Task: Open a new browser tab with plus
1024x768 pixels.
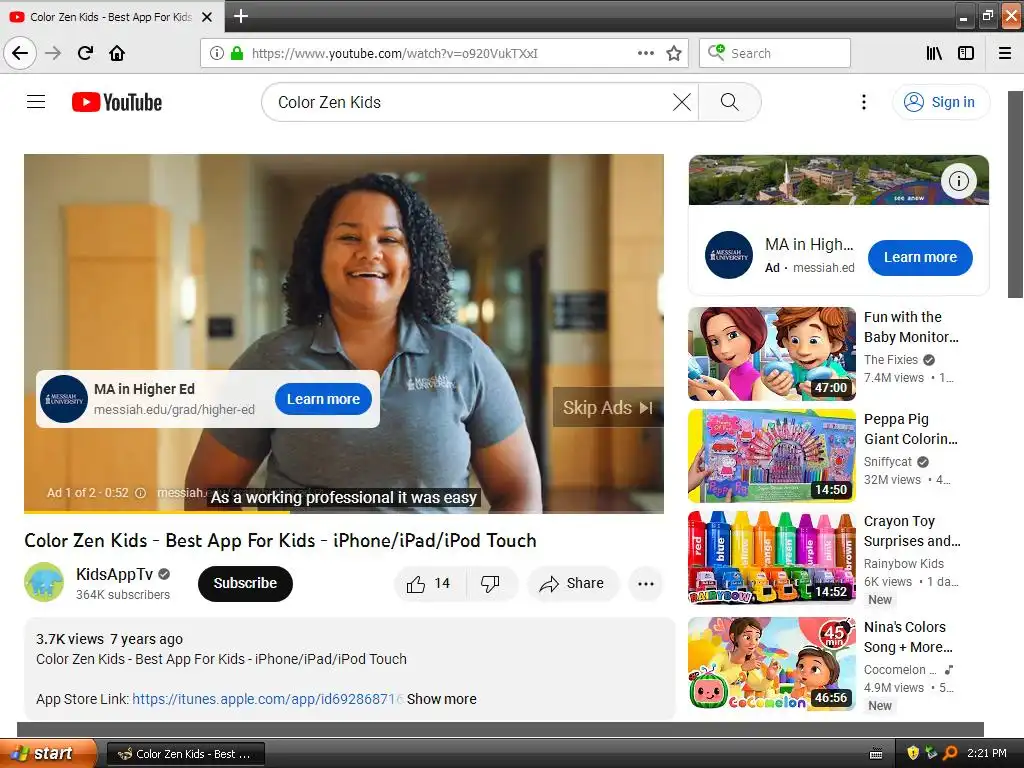Action: point(240,16)
